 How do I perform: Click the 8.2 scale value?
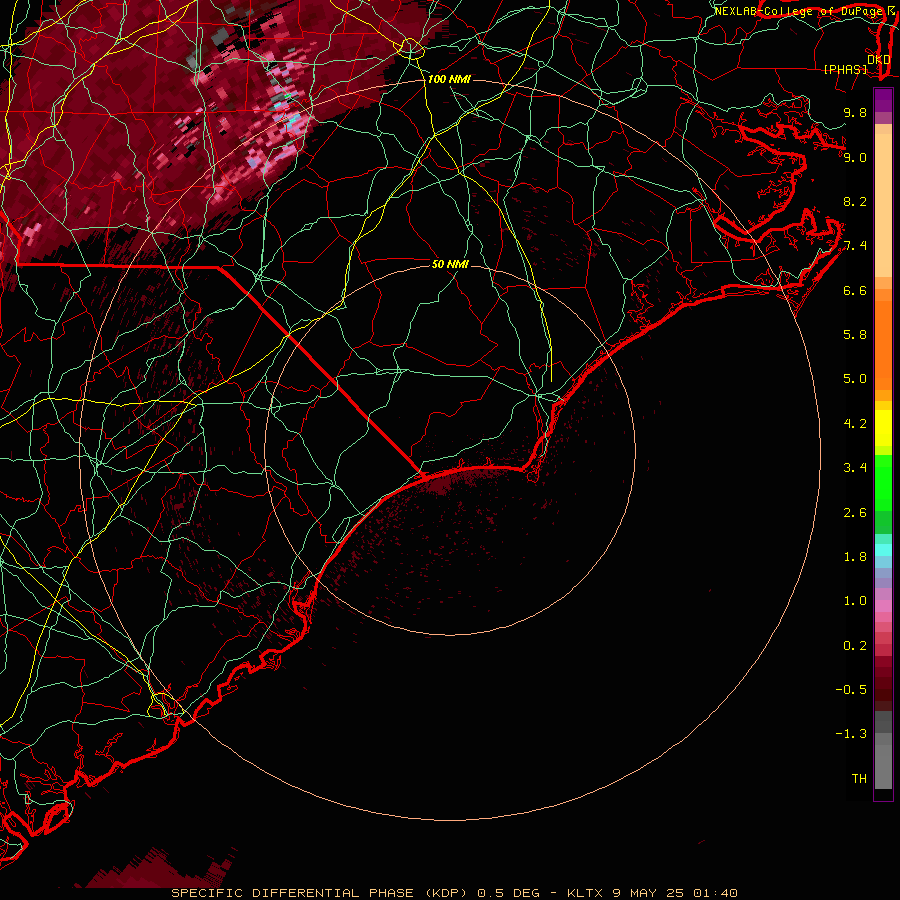tap(855, 201)
